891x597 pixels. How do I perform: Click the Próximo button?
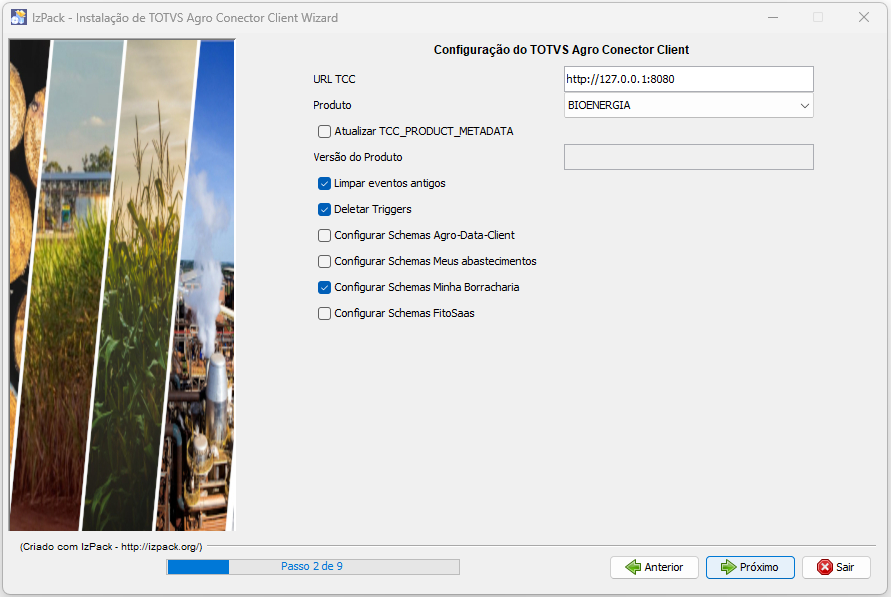(x=750, y=567)
